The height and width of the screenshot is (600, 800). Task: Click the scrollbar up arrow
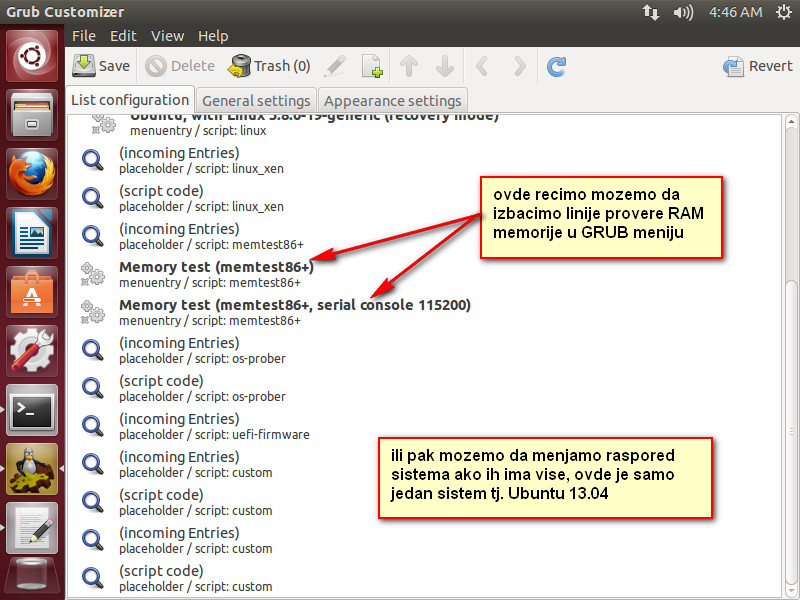(x=791, y=122)
